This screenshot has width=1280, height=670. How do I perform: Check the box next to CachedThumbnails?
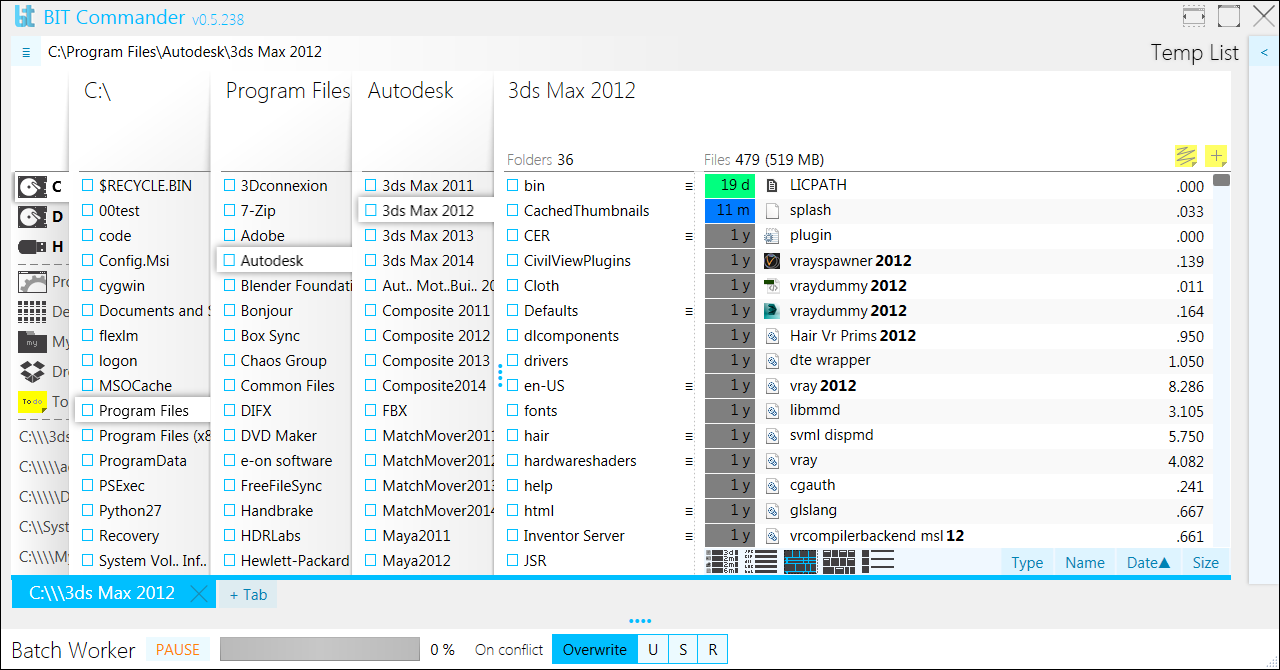tap(513, 211)
